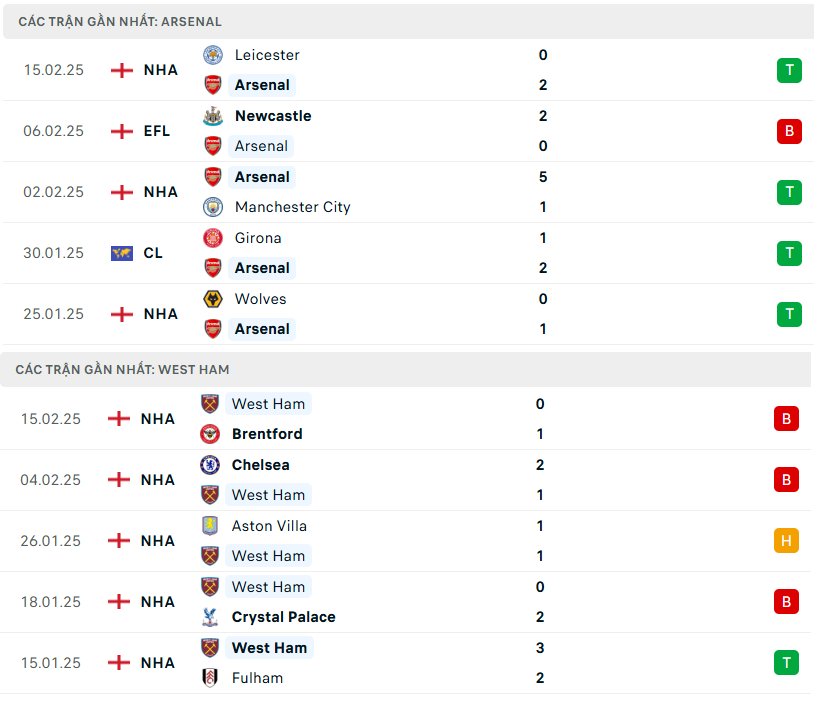This screenshot has height=704, width=814.
Task: Select the red B badge for Newcastle match
Action: [x=789, y=131]
